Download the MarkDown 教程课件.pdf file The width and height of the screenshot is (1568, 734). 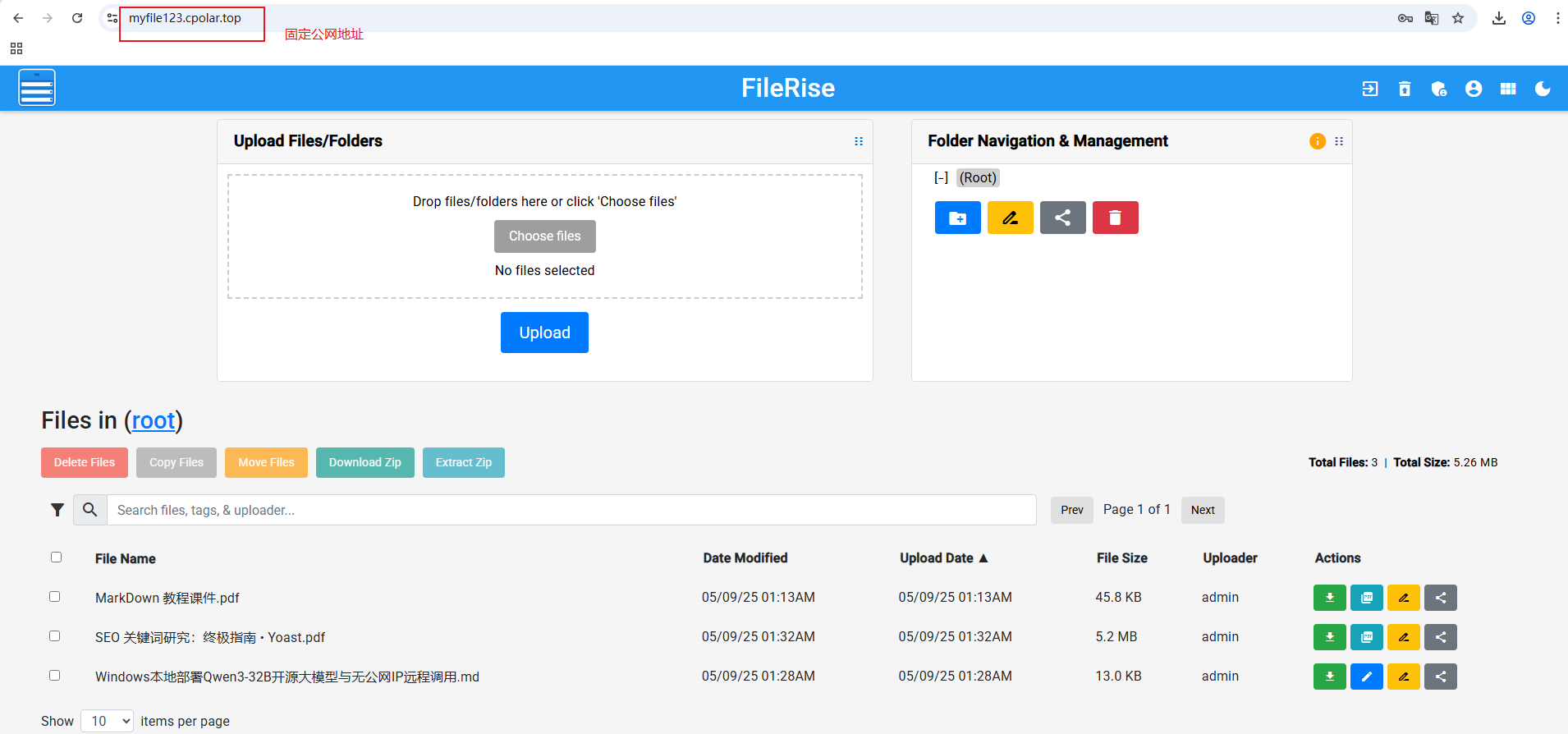(x=1329, y=598)
